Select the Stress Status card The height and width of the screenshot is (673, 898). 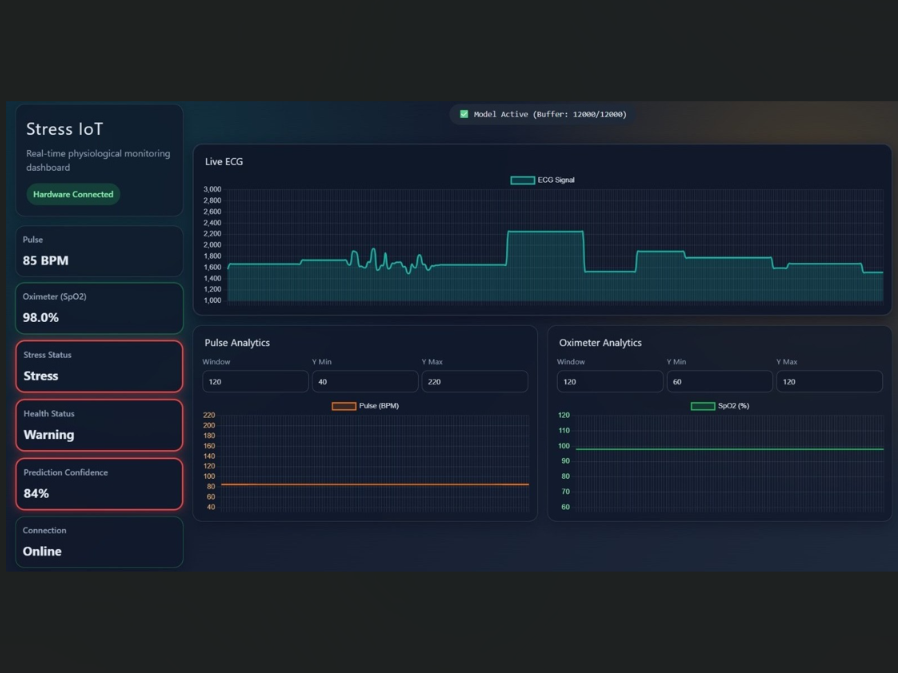coord(99,367)
